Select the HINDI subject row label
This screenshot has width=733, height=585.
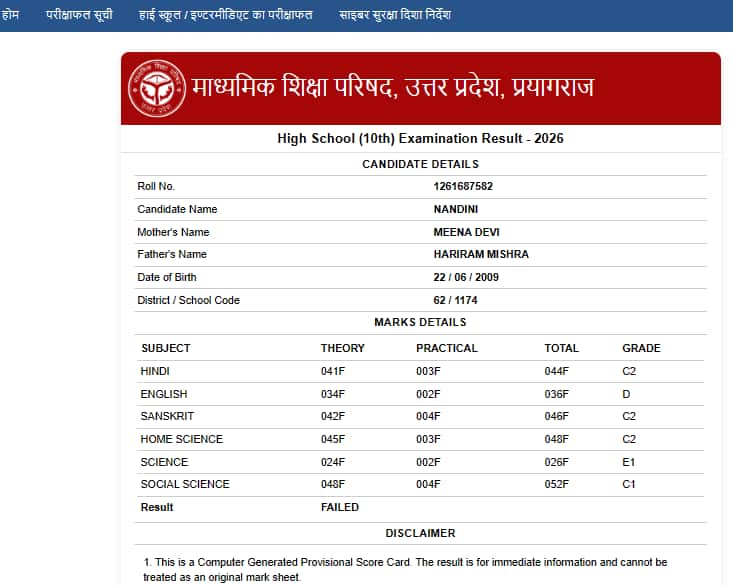pos(155,371)
